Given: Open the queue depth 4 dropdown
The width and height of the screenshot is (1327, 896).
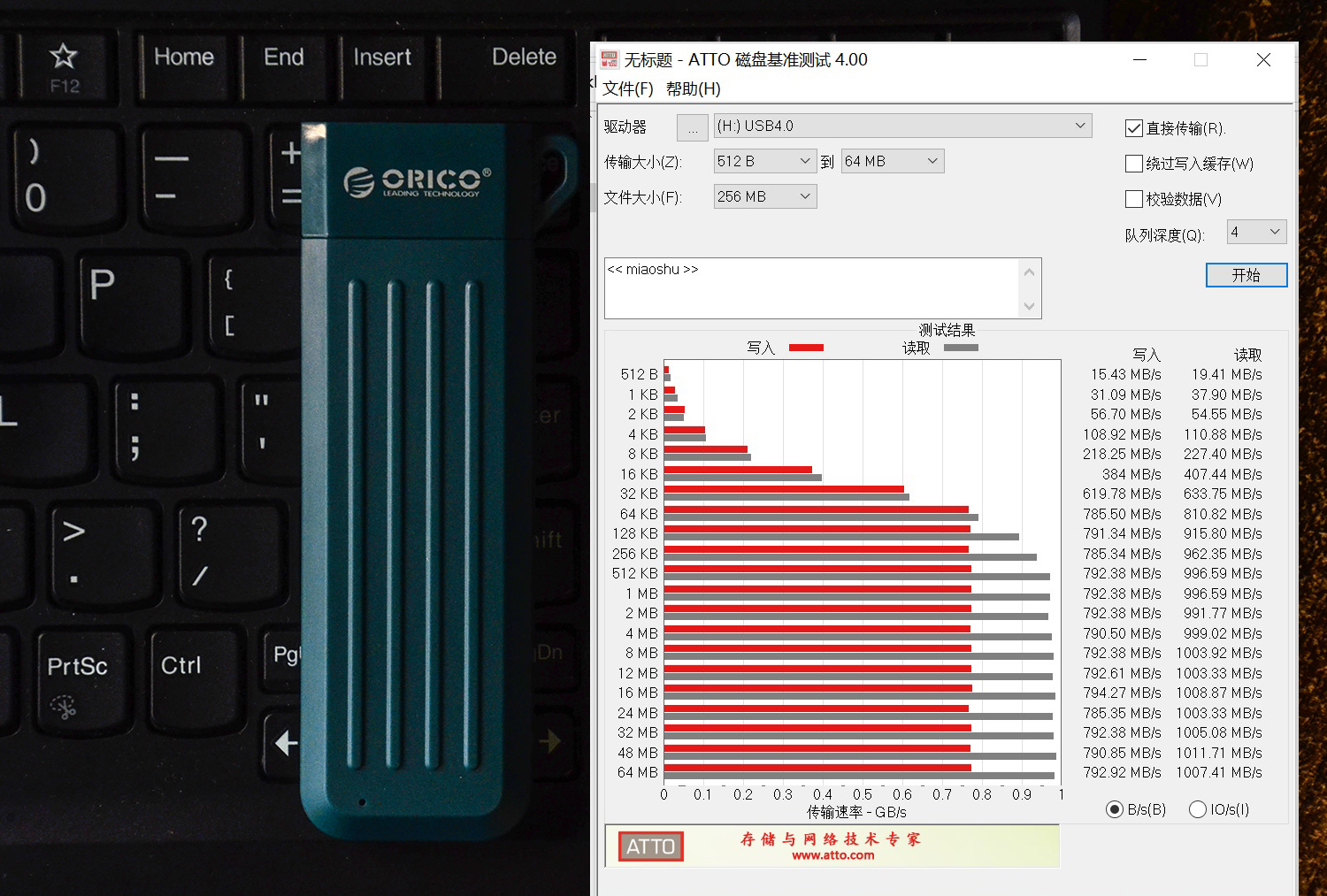Looking at the screenshot, I should [x=1256, y=232].
